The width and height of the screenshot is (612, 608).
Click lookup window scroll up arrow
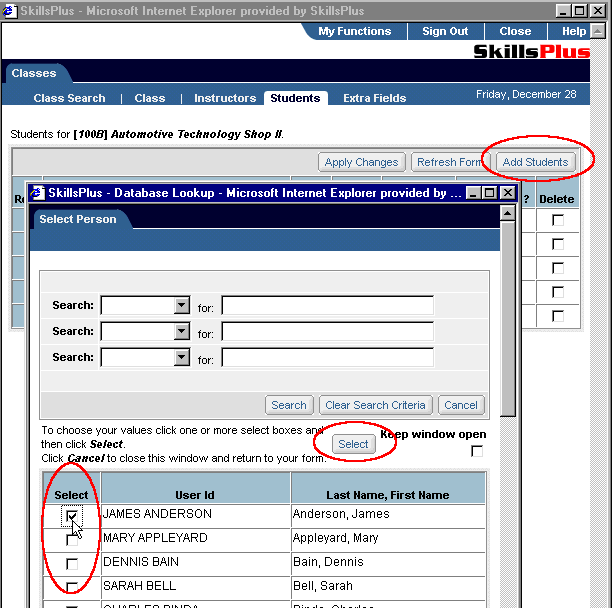tap(507, 213)
